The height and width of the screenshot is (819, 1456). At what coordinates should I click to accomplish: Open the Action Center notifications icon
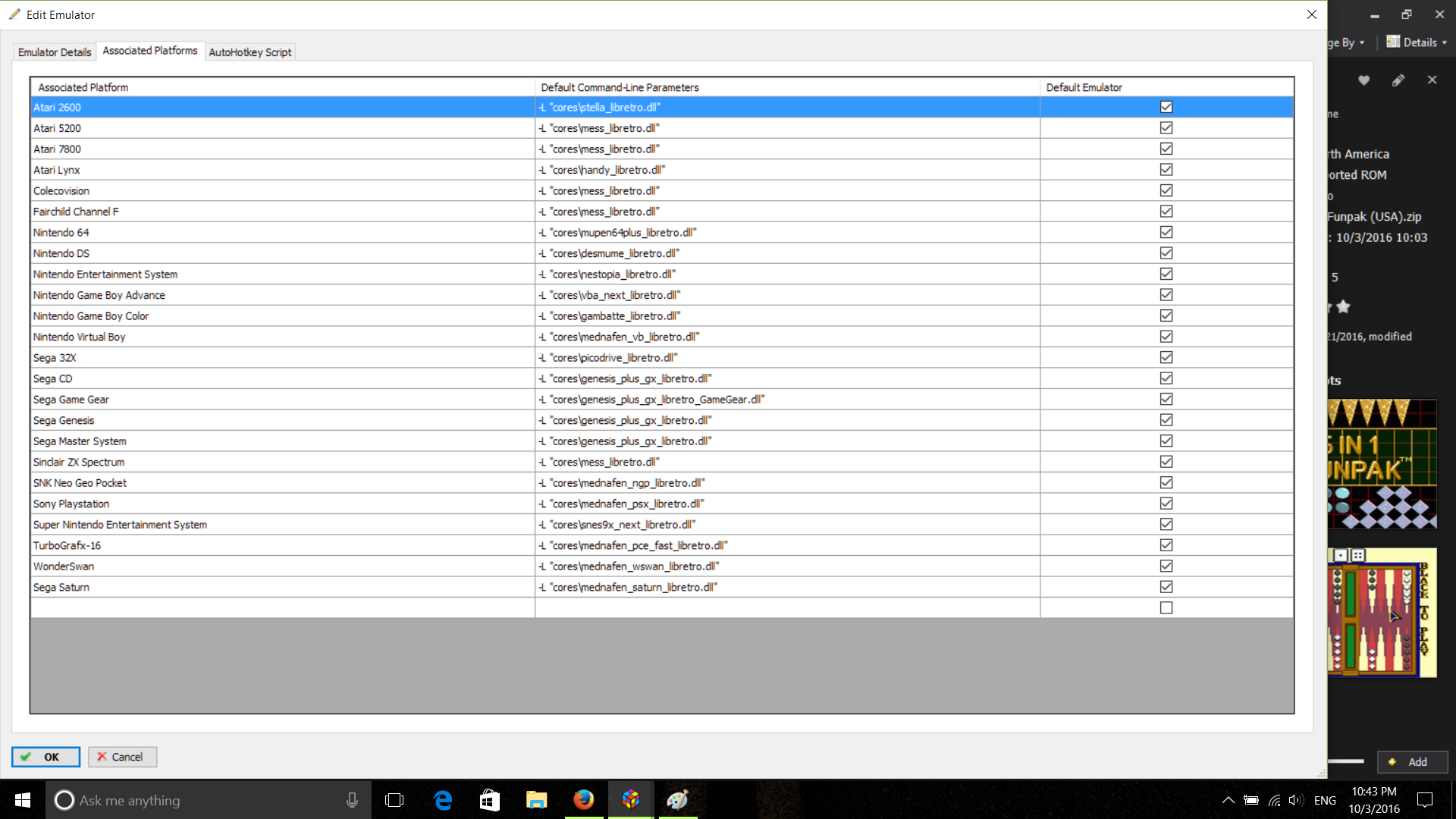1425,800
